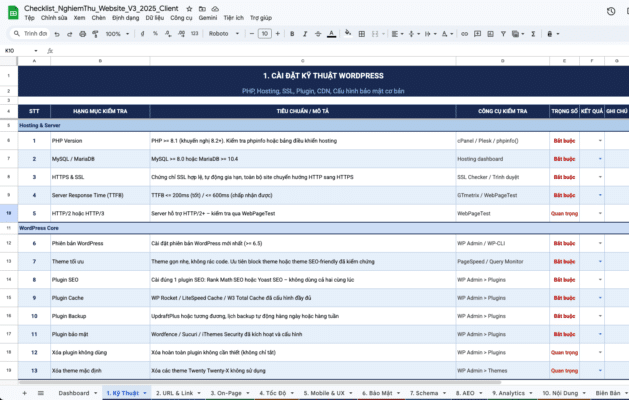Select the cell Server Response Time (TTFB)

coord(100,195)
